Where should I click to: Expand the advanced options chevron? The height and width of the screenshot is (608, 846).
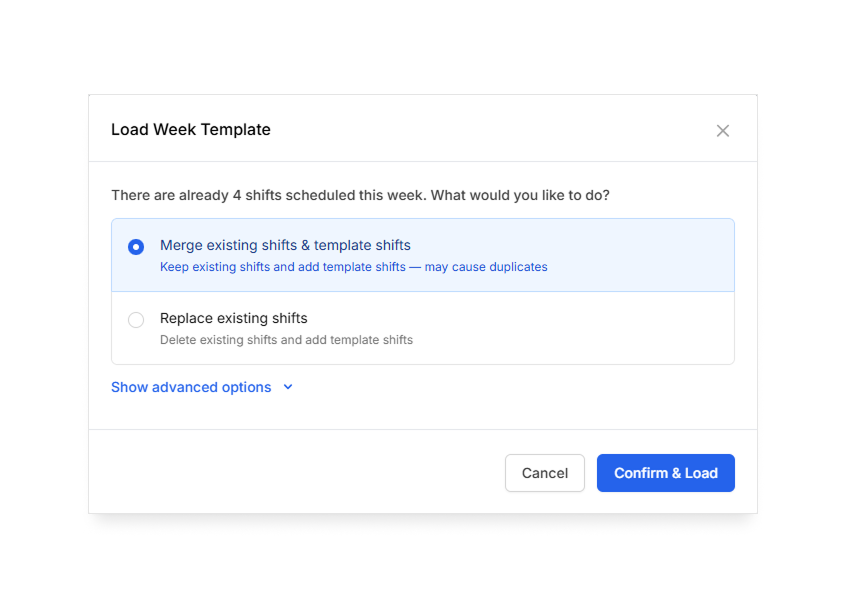[x=288, y=387]
